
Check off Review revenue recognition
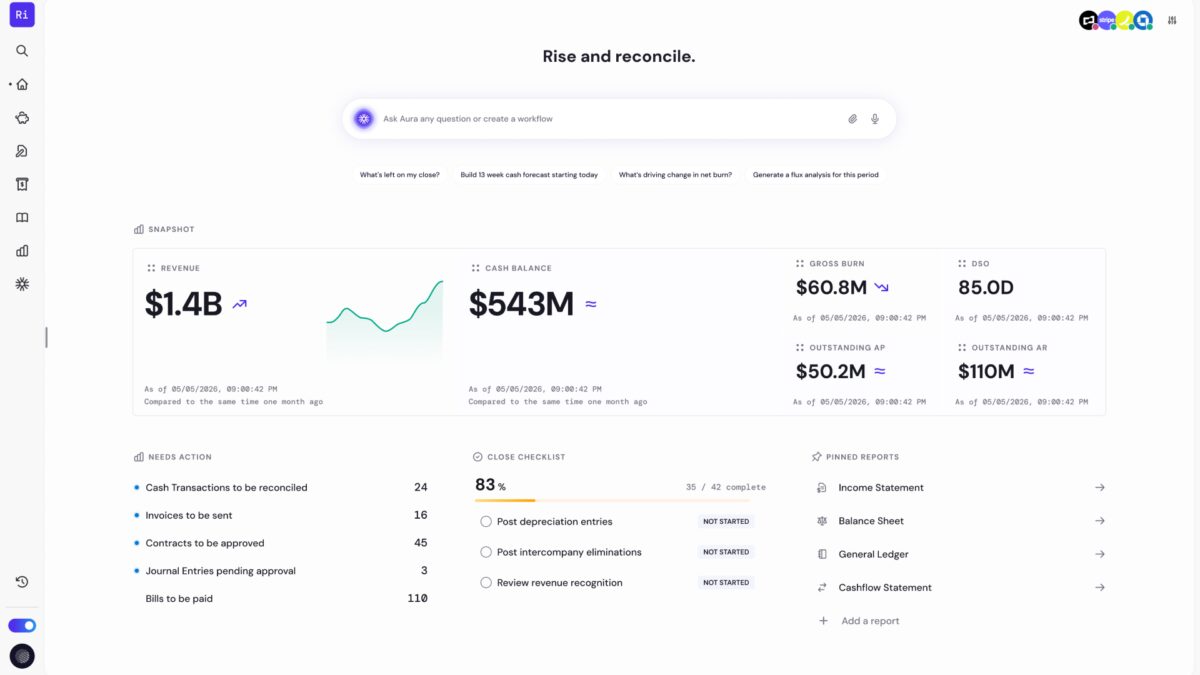click(x=486, y=582)
